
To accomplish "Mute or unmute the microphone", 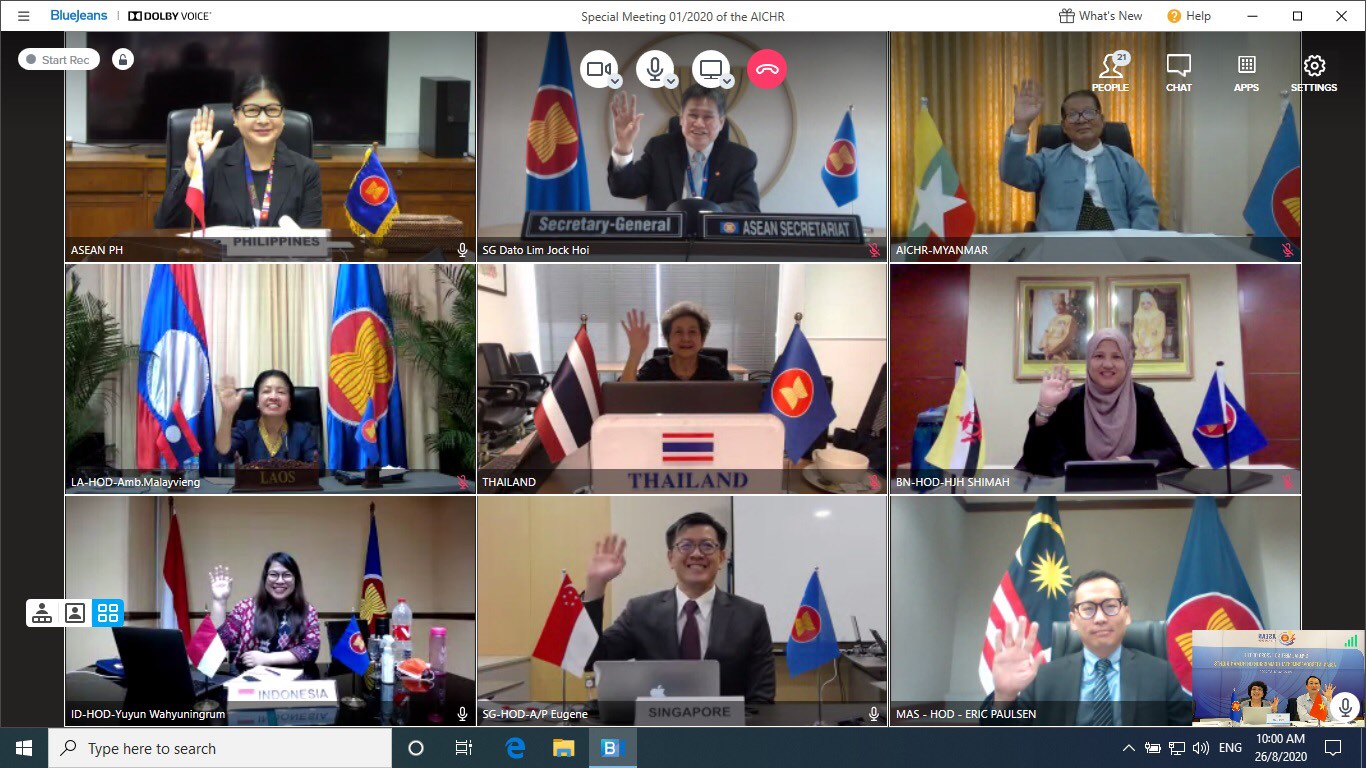I will (x=654, y=69).
